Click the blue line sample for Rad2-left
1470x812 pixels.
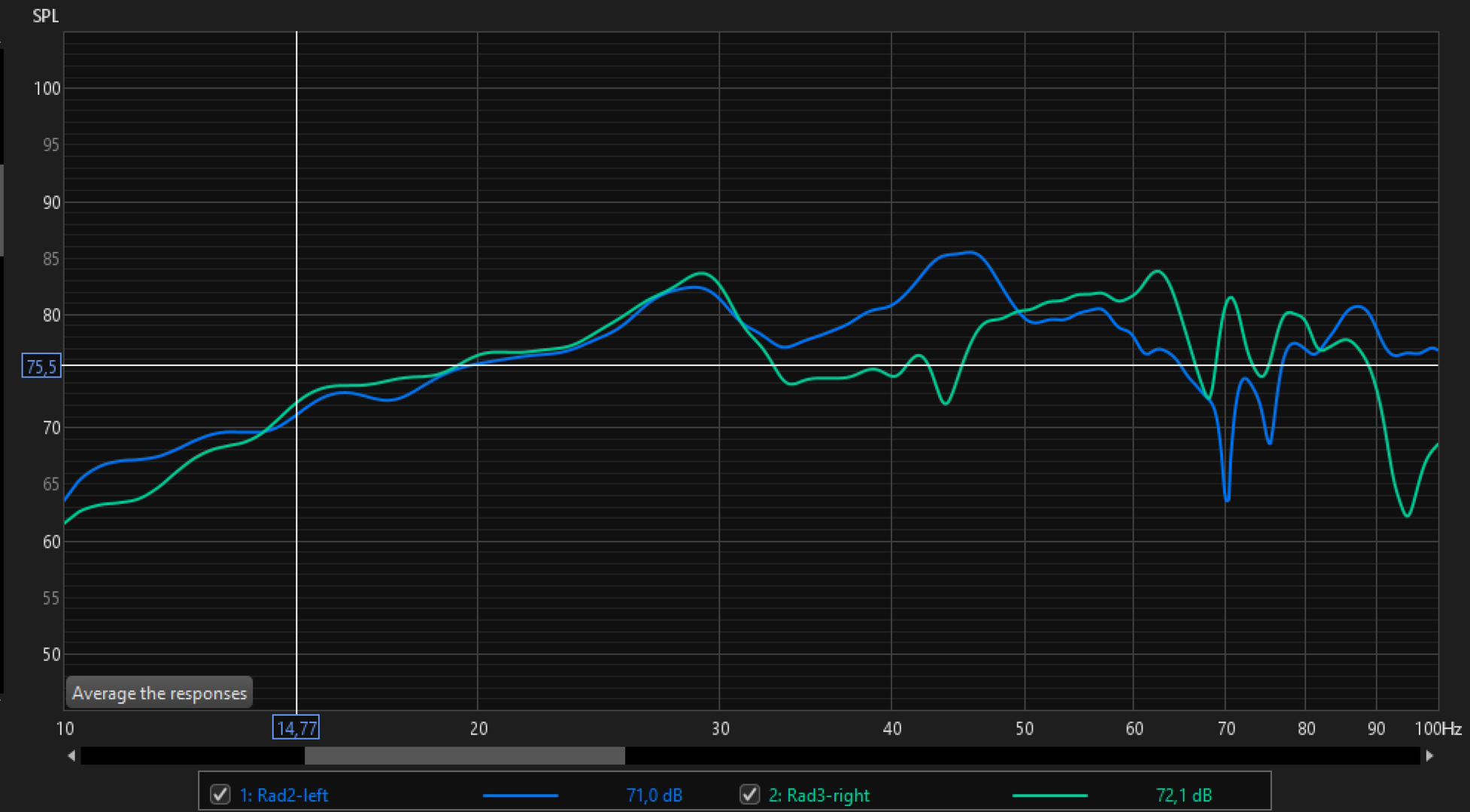(520, 795)
